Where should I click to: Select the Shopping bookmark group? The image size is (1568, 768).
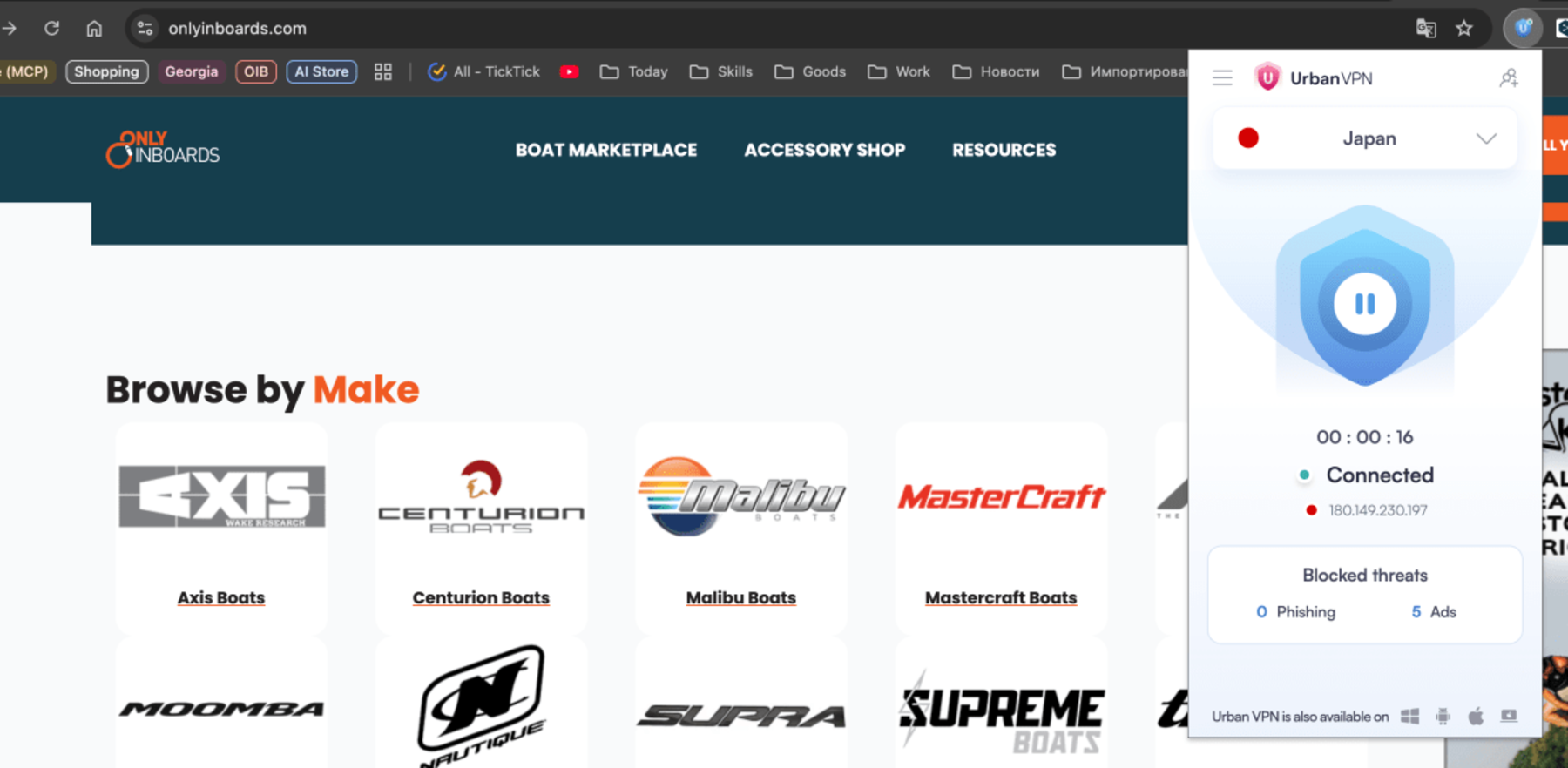107,72
